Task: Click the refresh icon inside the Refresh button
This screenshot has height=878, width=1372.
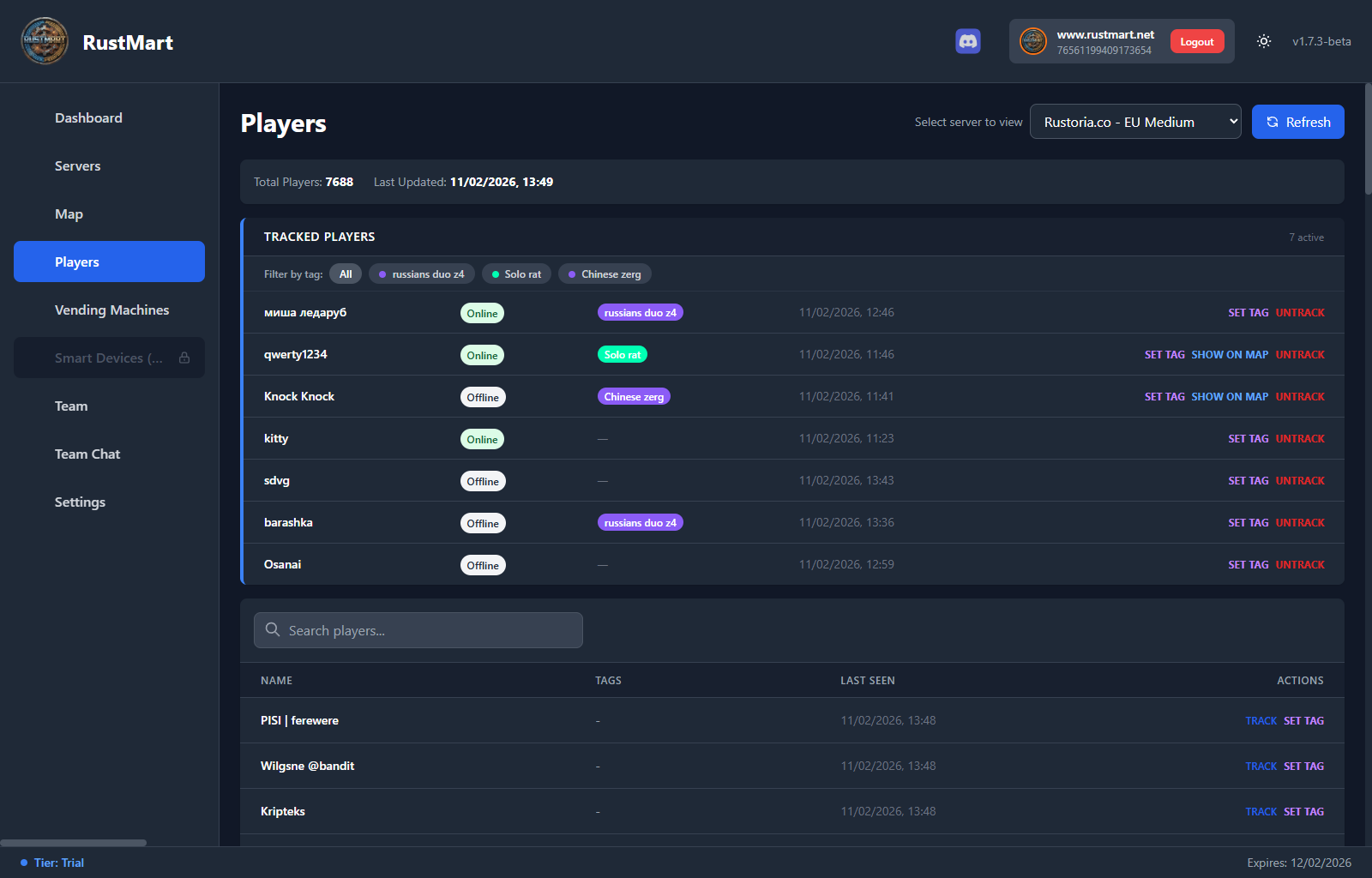Action: [1272, 122]
